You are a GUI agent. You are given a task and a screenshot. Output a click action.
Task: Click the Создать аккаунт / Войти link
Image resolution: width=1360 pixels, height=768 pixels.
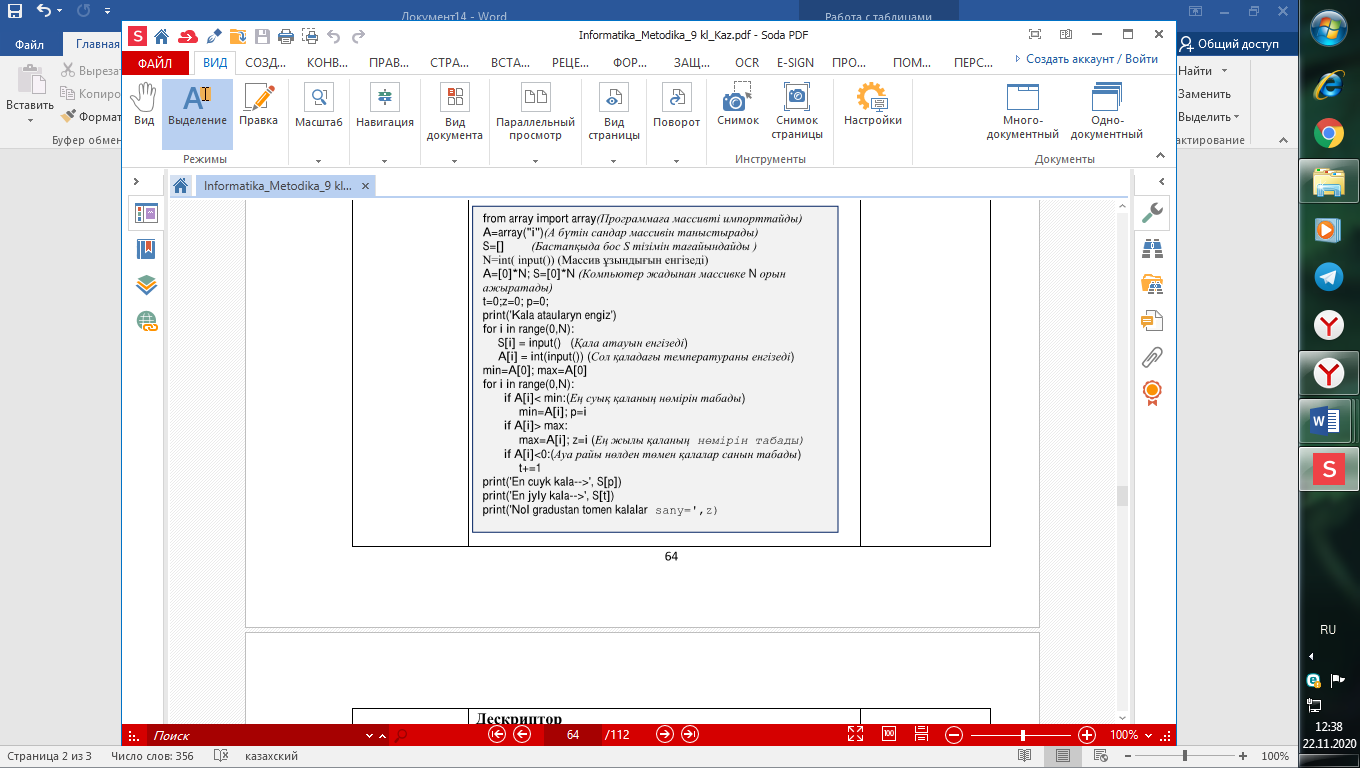pyautogui.click(x=1086, y=59)
